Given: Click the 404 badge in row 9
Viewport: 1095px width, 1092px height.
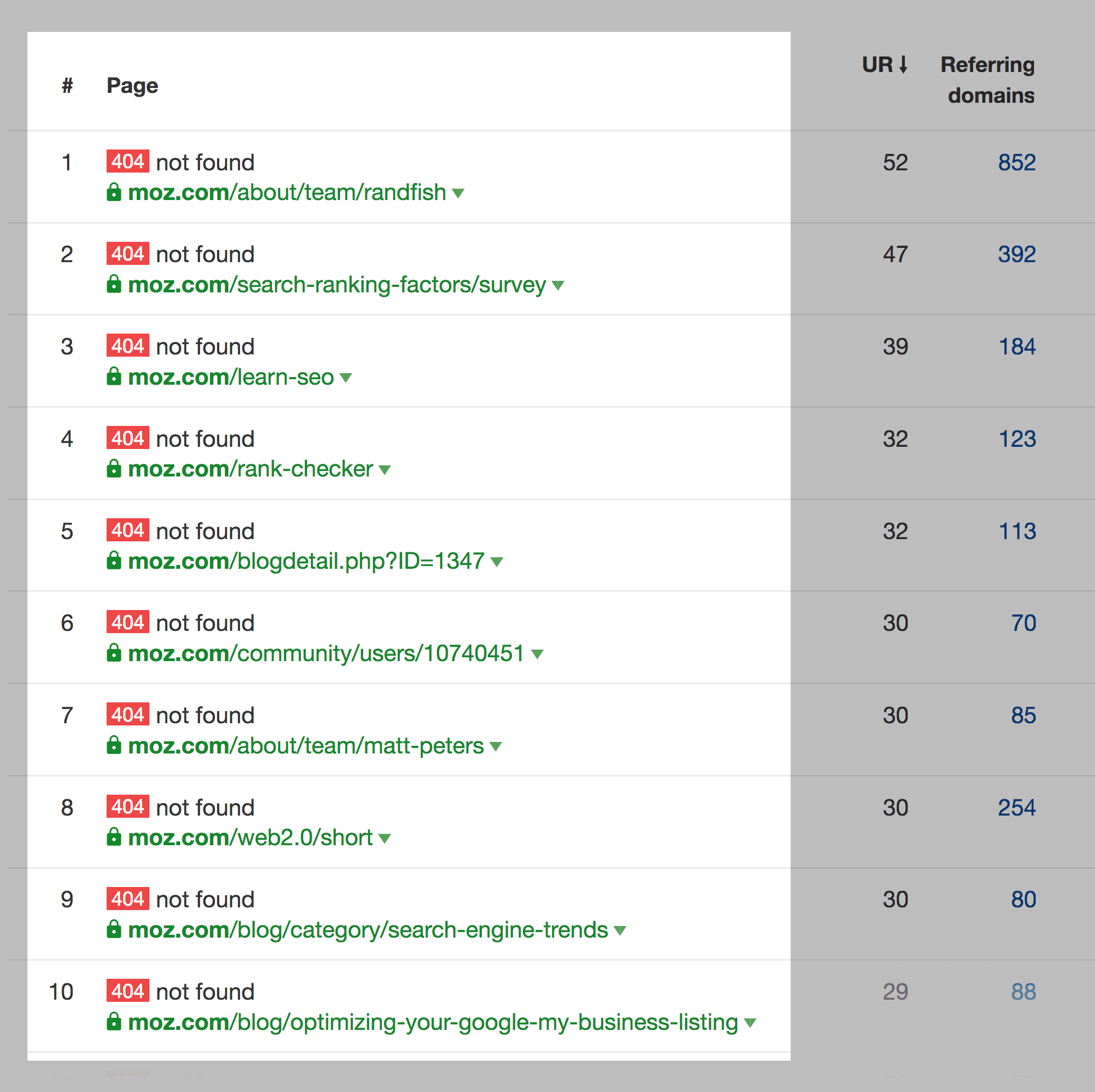Looking at the screenshot, I should click(128, 899).
